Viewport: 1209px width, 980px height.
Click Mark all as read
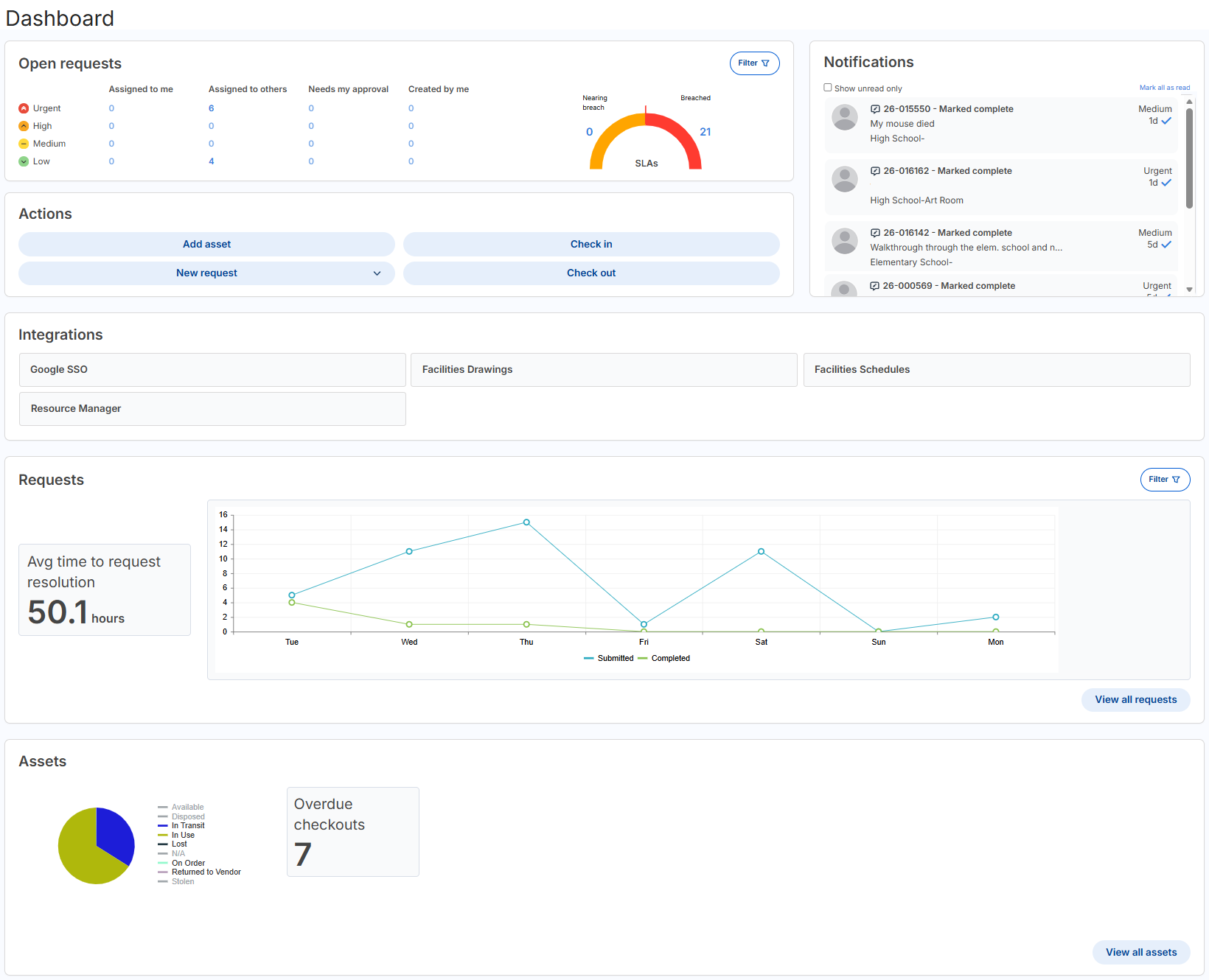pos(1165,87)
